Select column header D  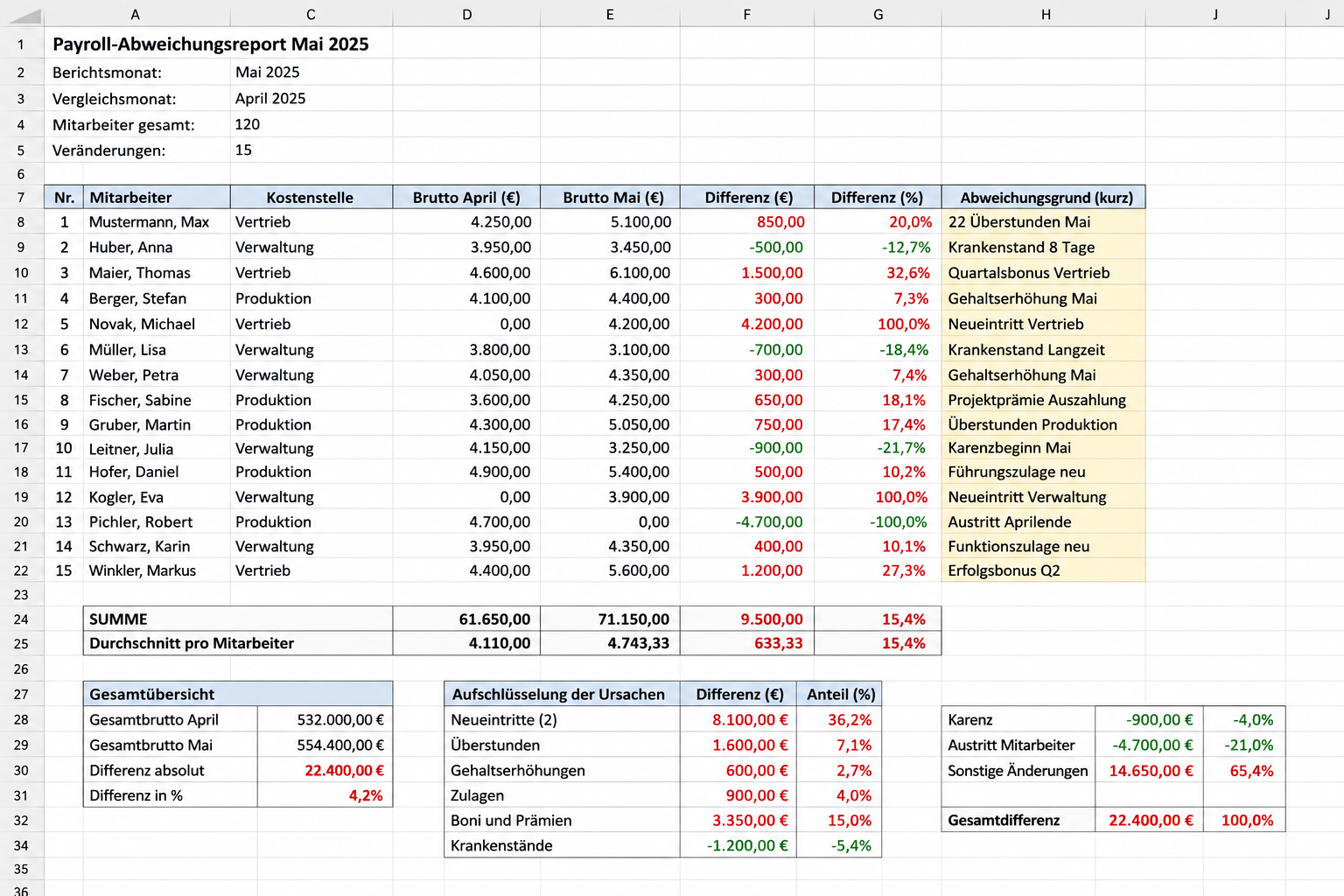coord(466,14)
